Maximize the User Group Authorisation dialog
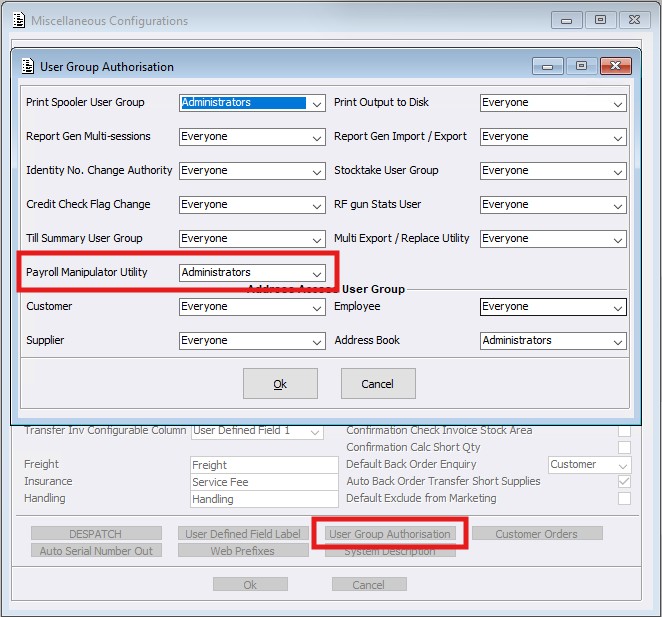The height and width of the screenshot is (617, 662). 580,66
